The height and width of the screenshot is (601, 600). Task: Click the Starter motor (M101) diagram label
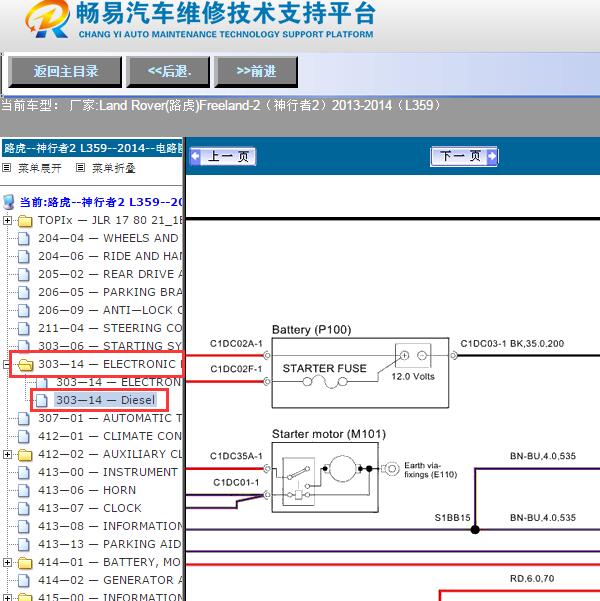329,434
